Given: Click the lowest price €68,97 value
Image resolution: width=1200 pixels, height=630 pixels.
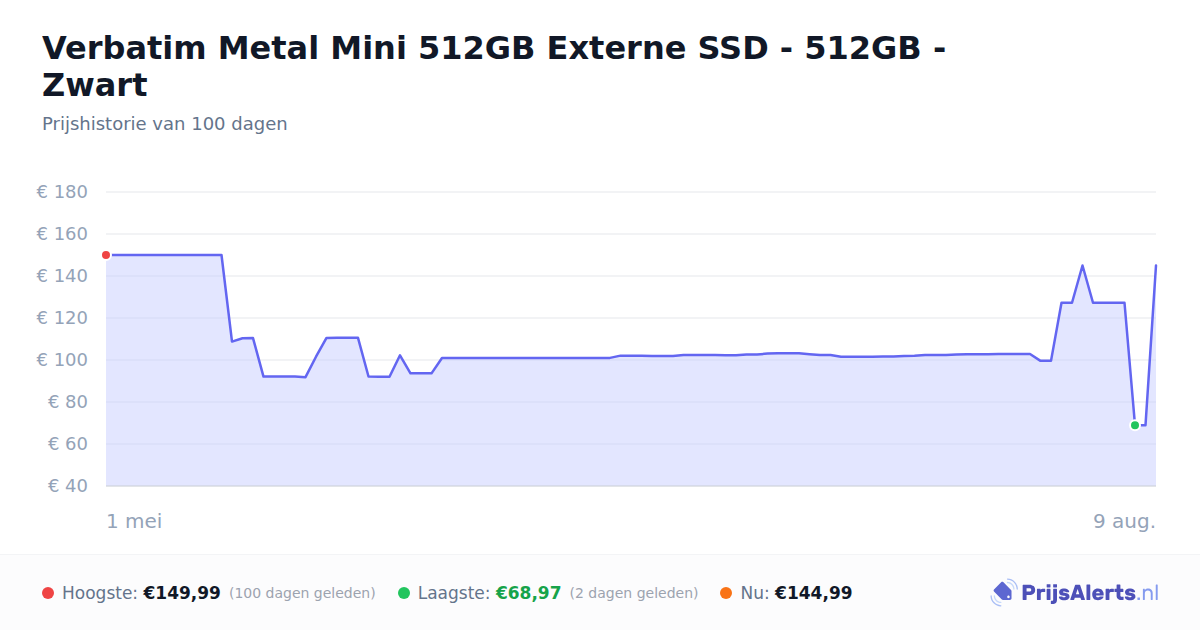Looking at the screenshot, I should (528, 593).
